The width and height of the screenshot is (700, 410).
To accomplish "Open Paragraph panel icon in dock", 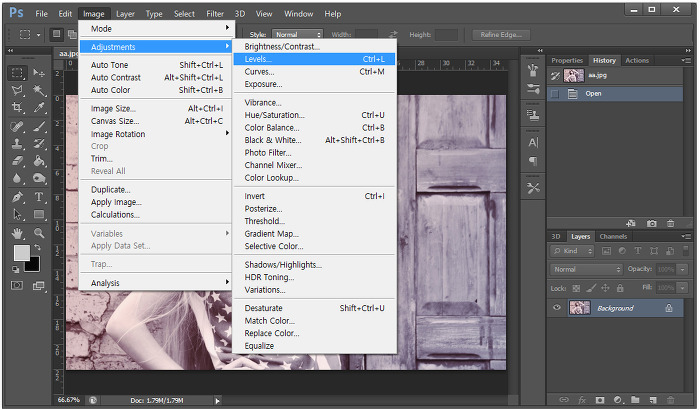I will click(x=533, y=161).
